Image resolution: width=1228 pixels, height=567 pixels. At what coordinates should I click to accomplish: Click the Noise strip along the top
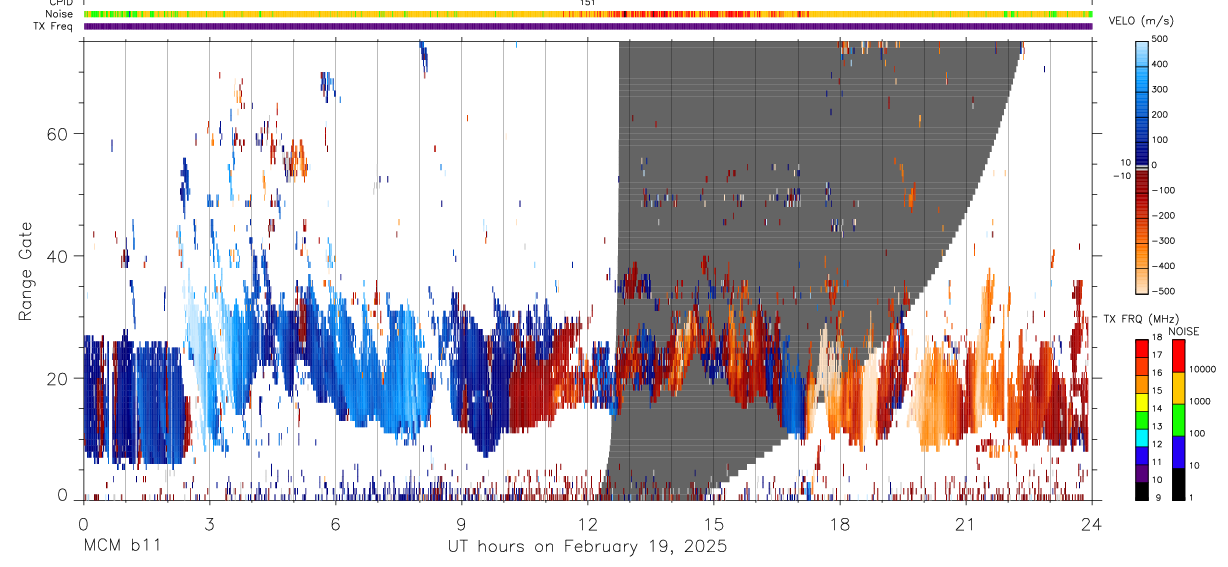click(x=588, y=14)
